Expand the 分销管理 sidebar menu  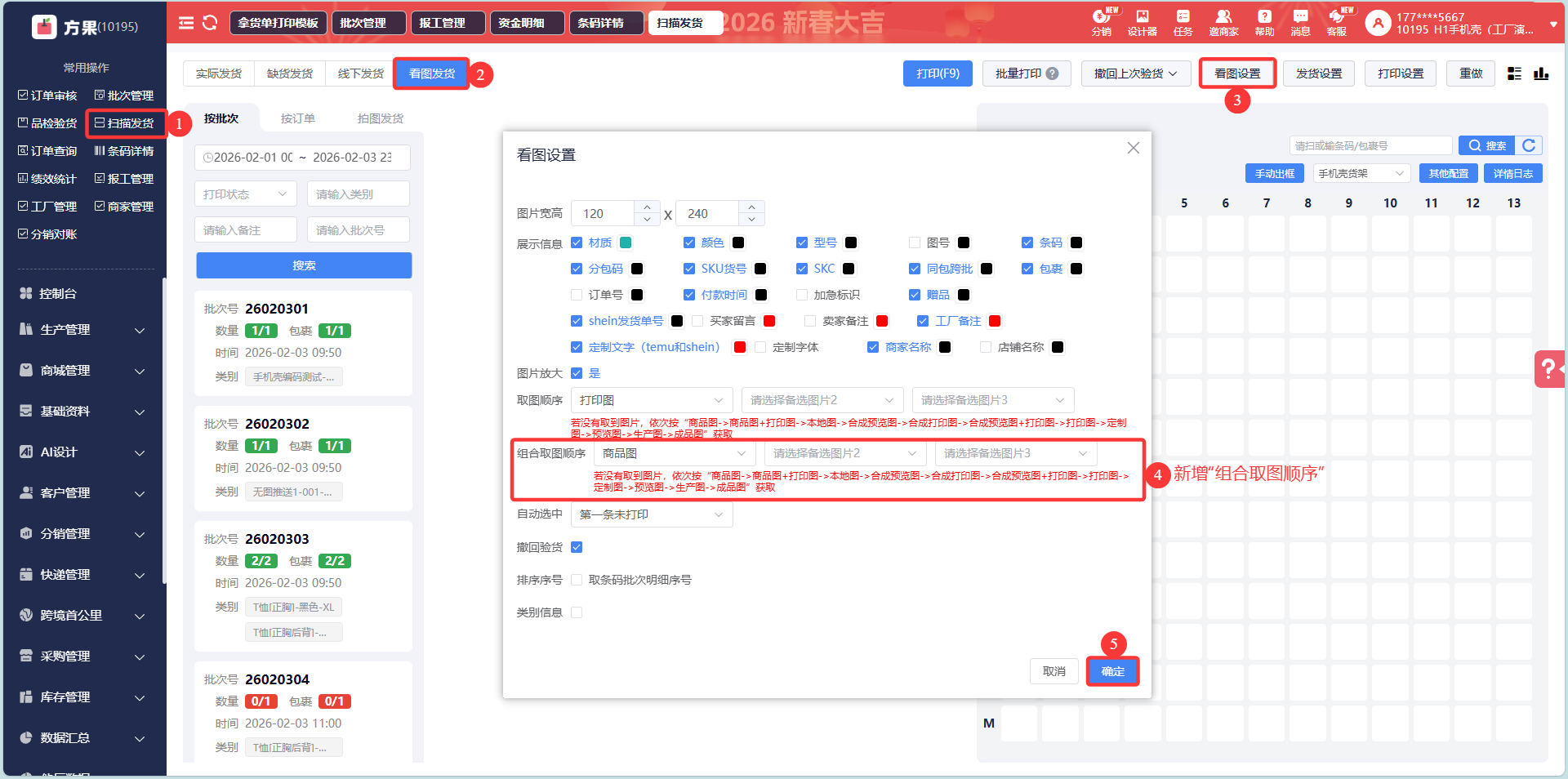tap(82, 533)
